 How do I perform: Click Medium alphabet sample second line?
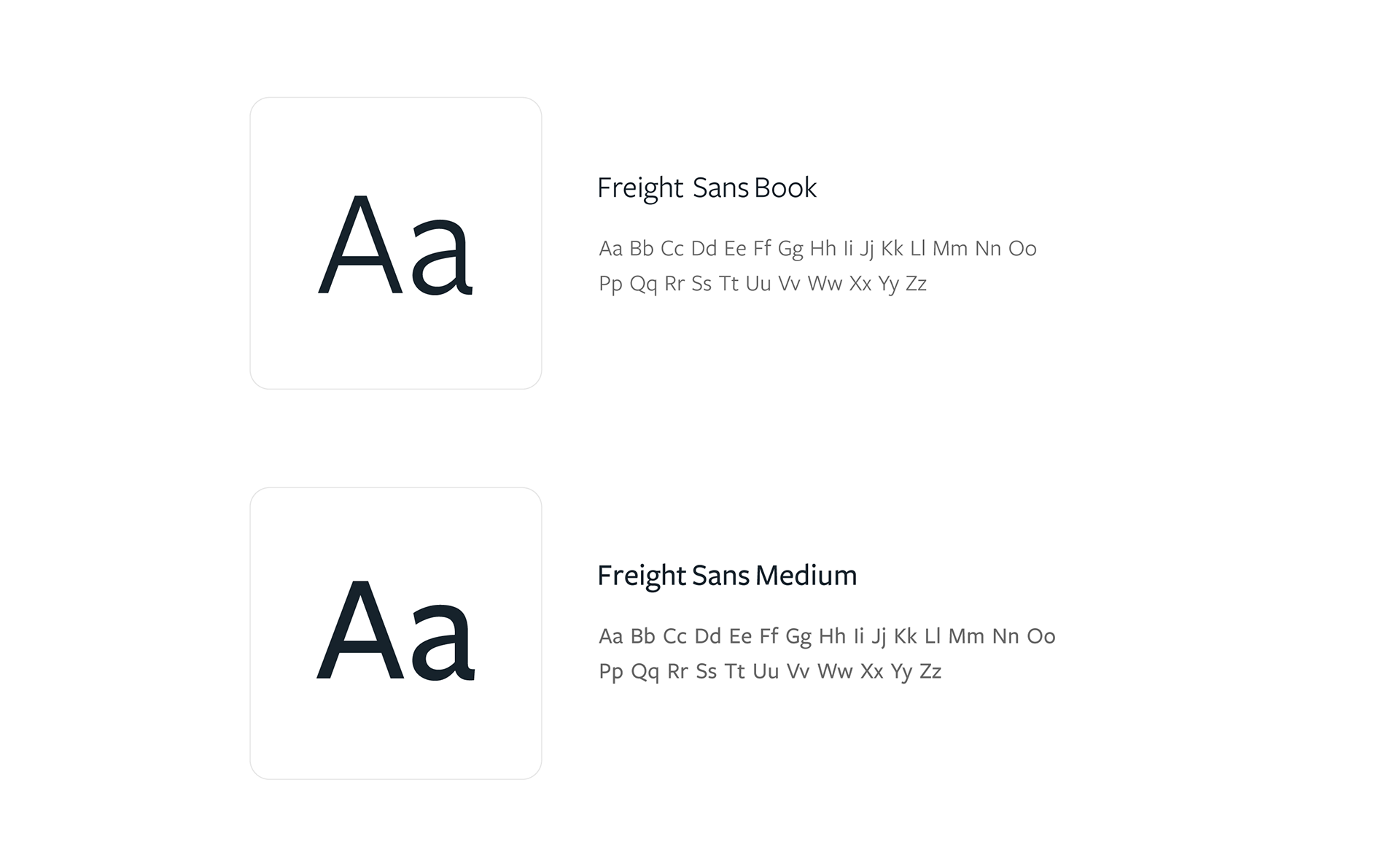point(770,671)
